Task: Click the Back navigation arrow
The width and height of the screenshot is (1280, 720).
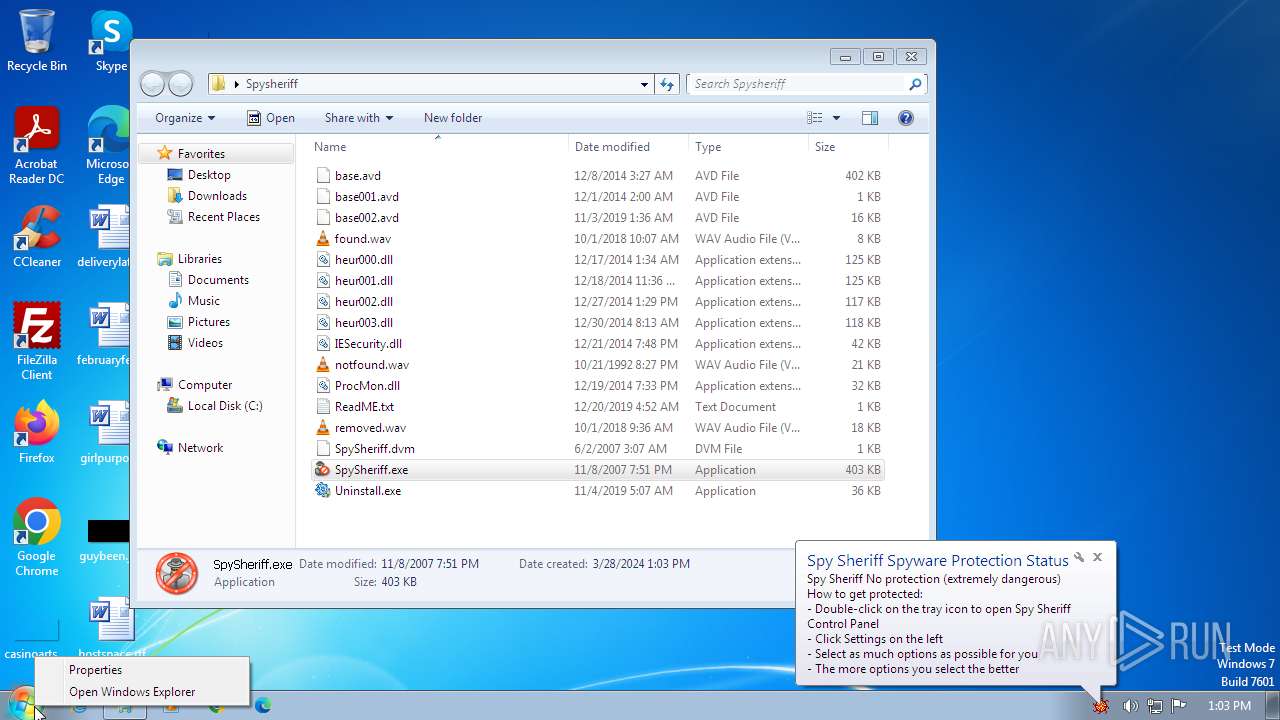Action: pos(152,84)
